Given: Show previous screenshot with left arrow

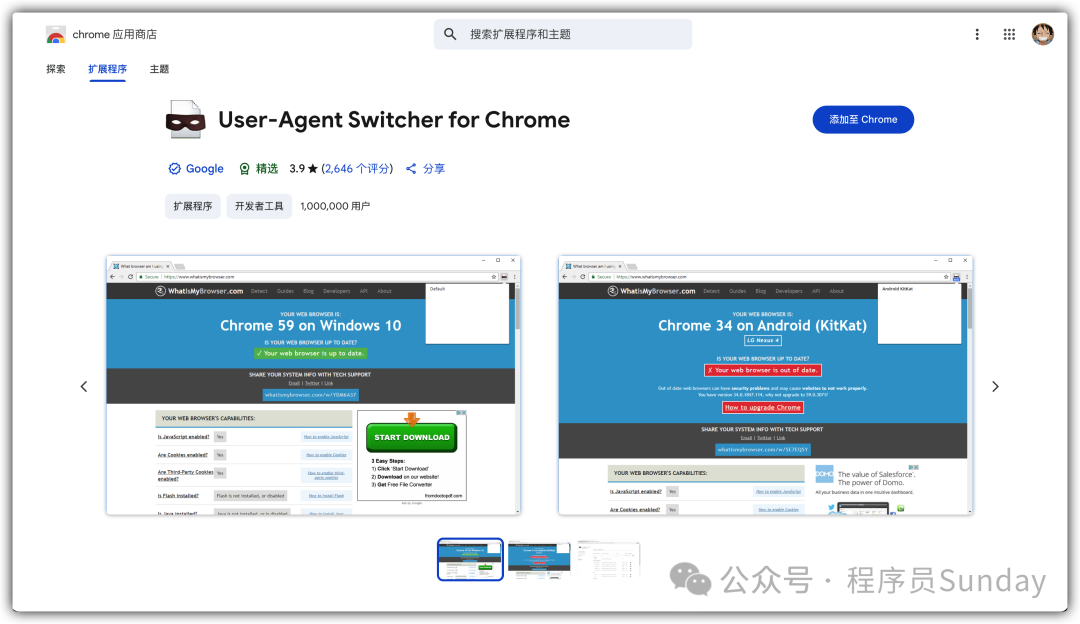Looking at the screenshot, I should click(x=84, y=386).
